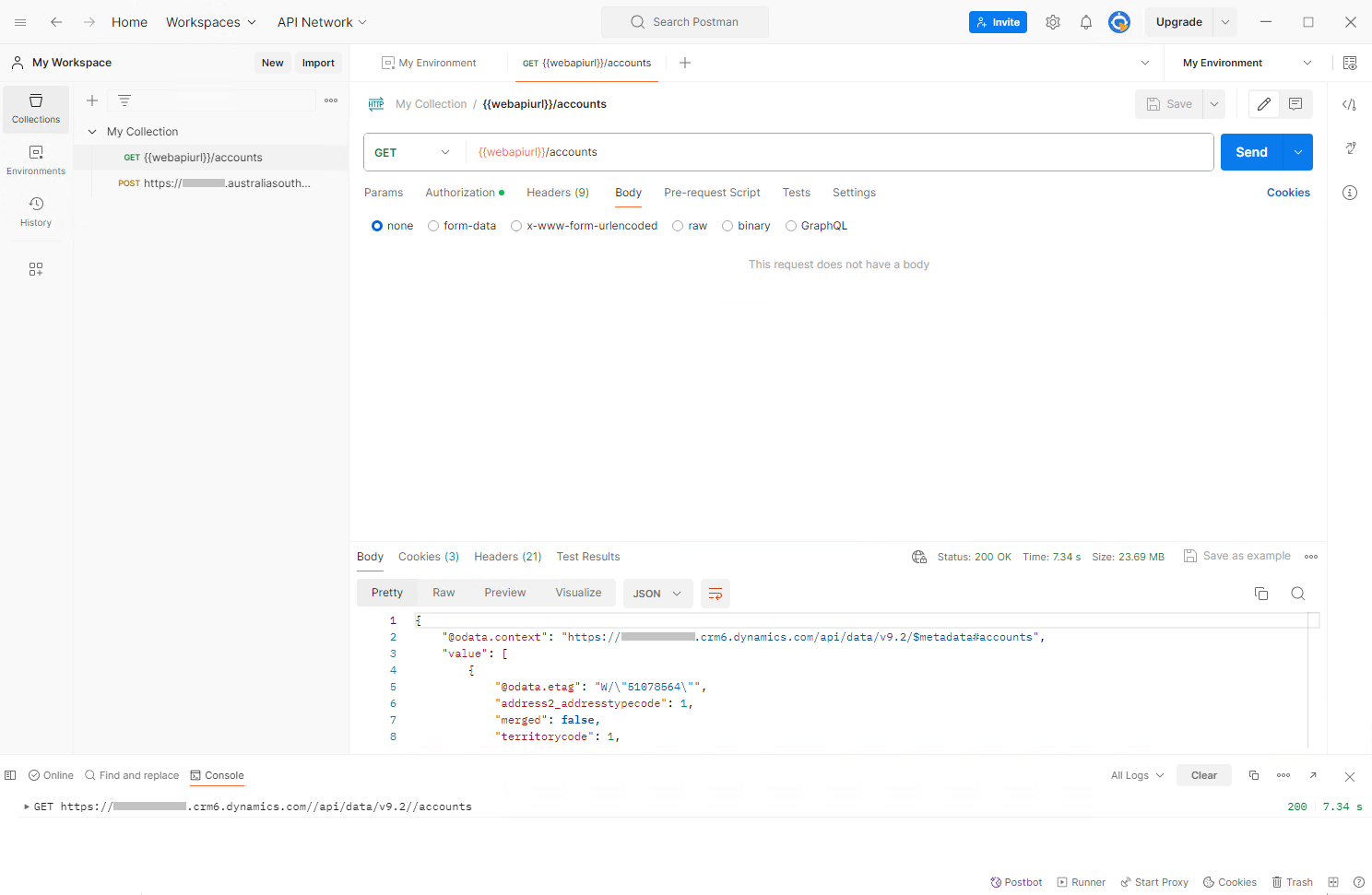Screen dimensions: 1372x895
Task: Choose the GraphQL body type
Action: 791,226
